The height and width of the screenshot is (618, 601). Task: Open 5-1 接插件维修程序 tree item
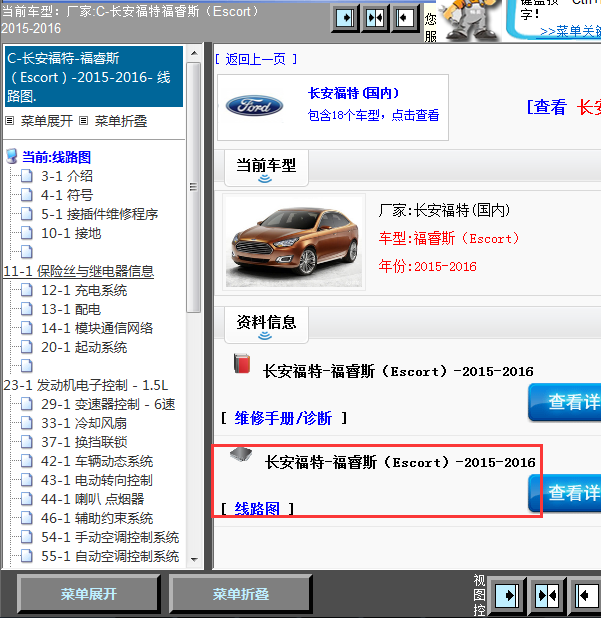(100, 214)
